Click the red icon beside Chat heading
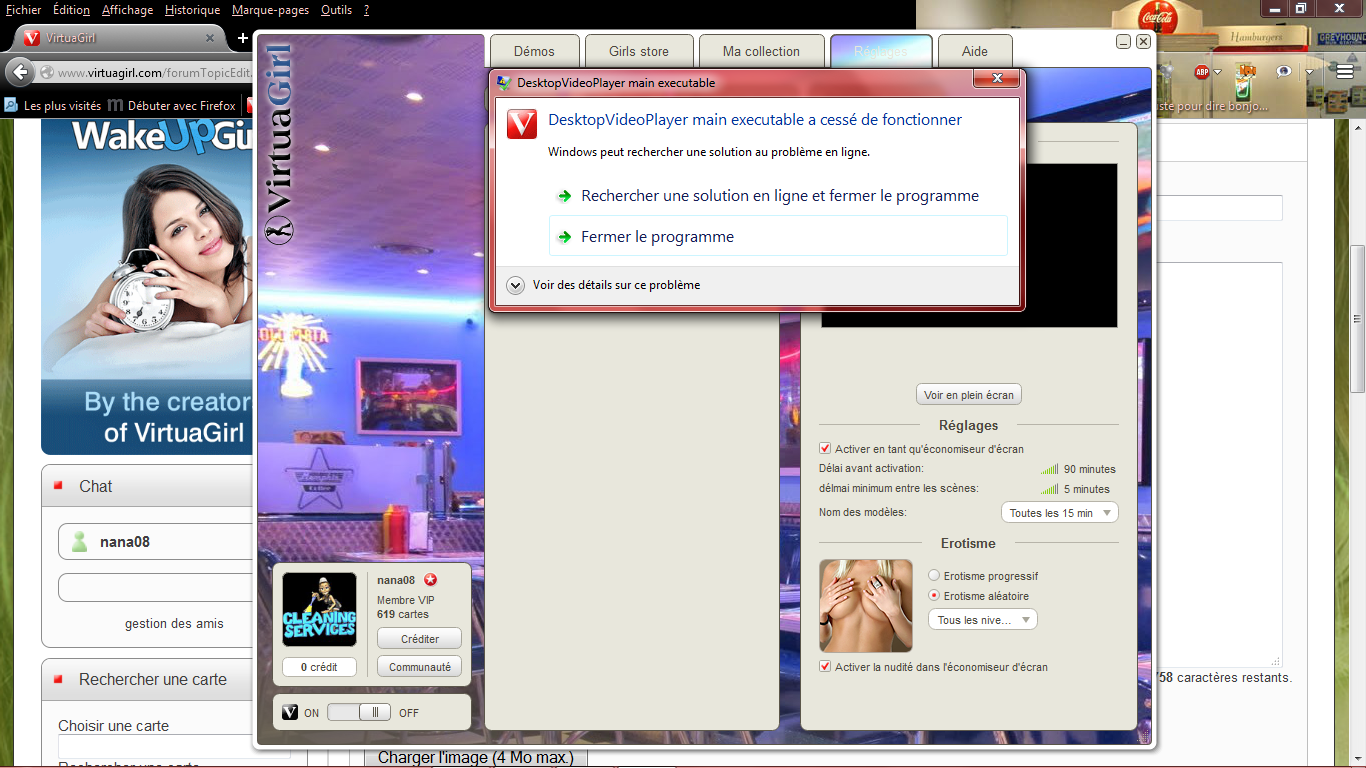Viewport: 1366px width, 768px height. 58,486
